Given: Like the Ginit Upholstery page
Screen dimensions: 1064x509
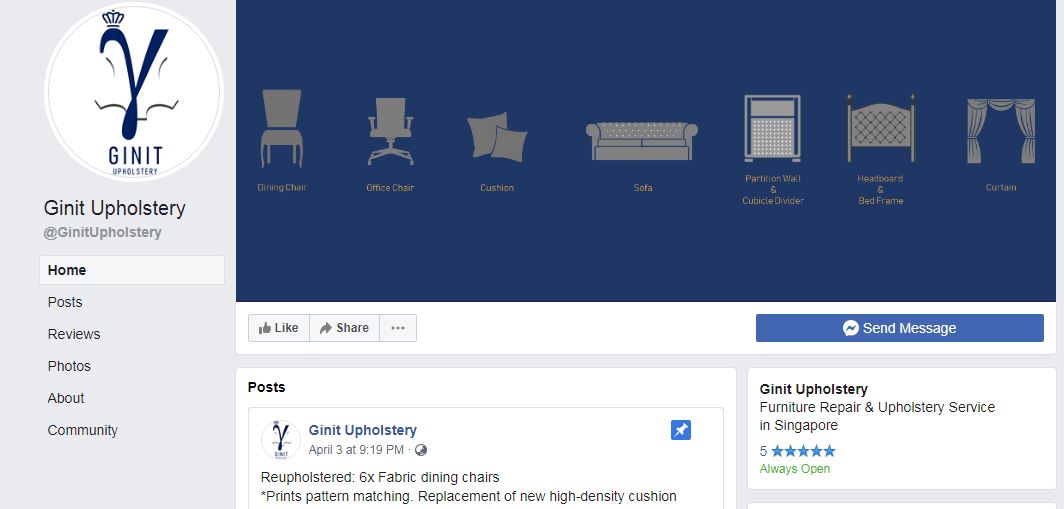Looking at the screenshot, I should [279, 328].
